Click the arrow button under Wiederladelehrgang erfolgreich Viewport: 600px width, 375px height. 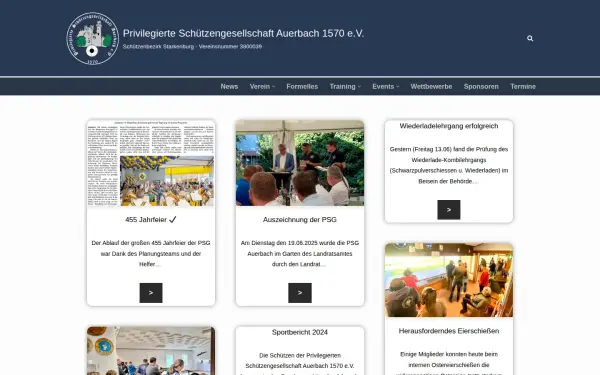click(x=449, y=210)
